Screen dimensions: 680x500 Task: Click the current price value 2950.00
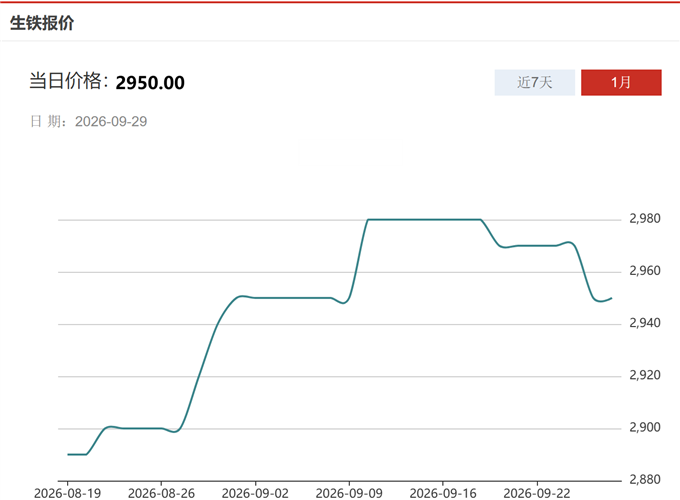pyautogui.click(x=150, y=82)
